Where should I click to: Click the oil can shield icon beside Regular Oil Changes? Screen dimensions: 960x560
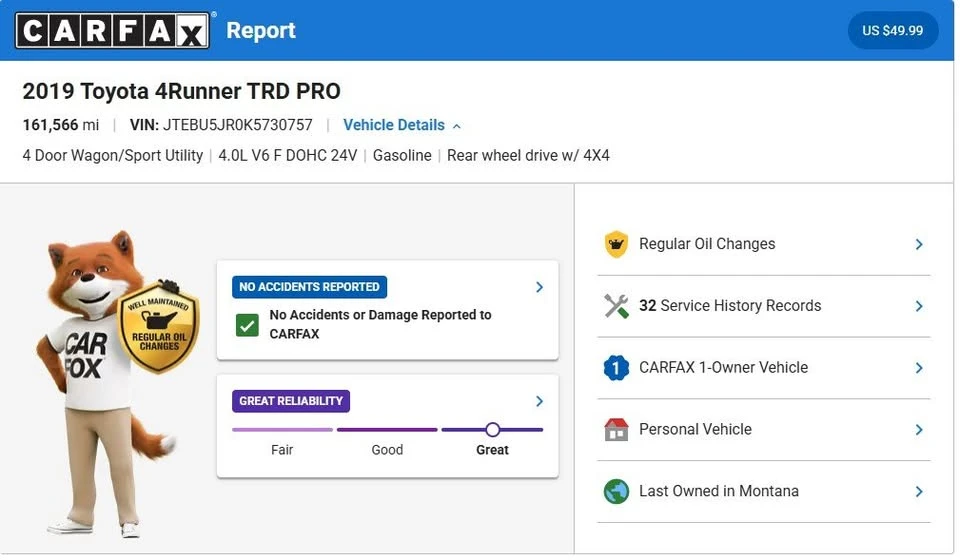616,244
